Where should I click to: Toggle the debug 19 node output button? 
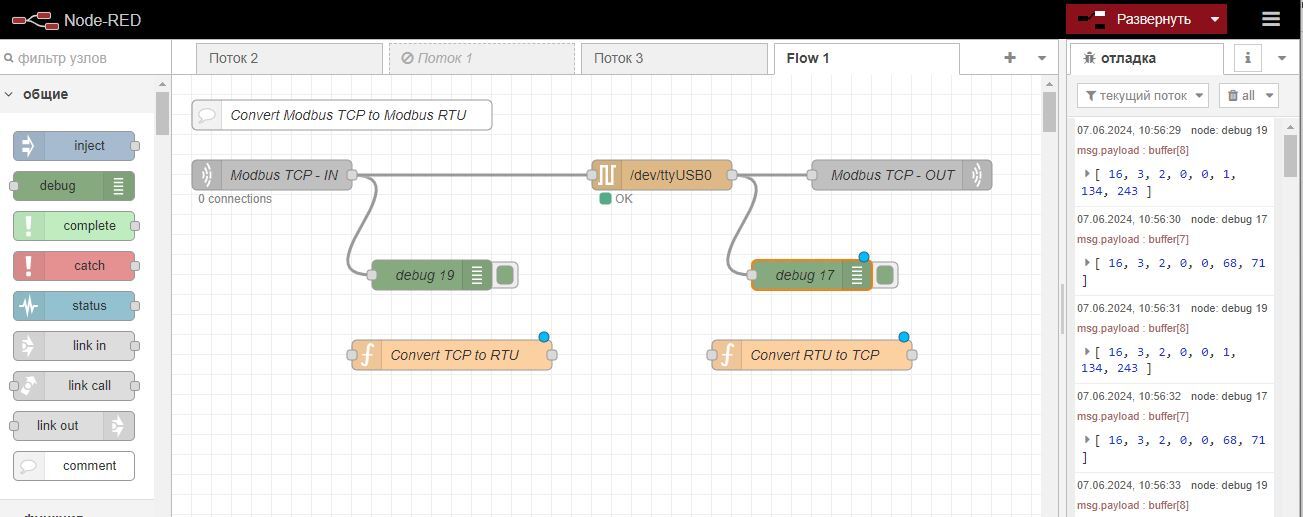point(505,275)
